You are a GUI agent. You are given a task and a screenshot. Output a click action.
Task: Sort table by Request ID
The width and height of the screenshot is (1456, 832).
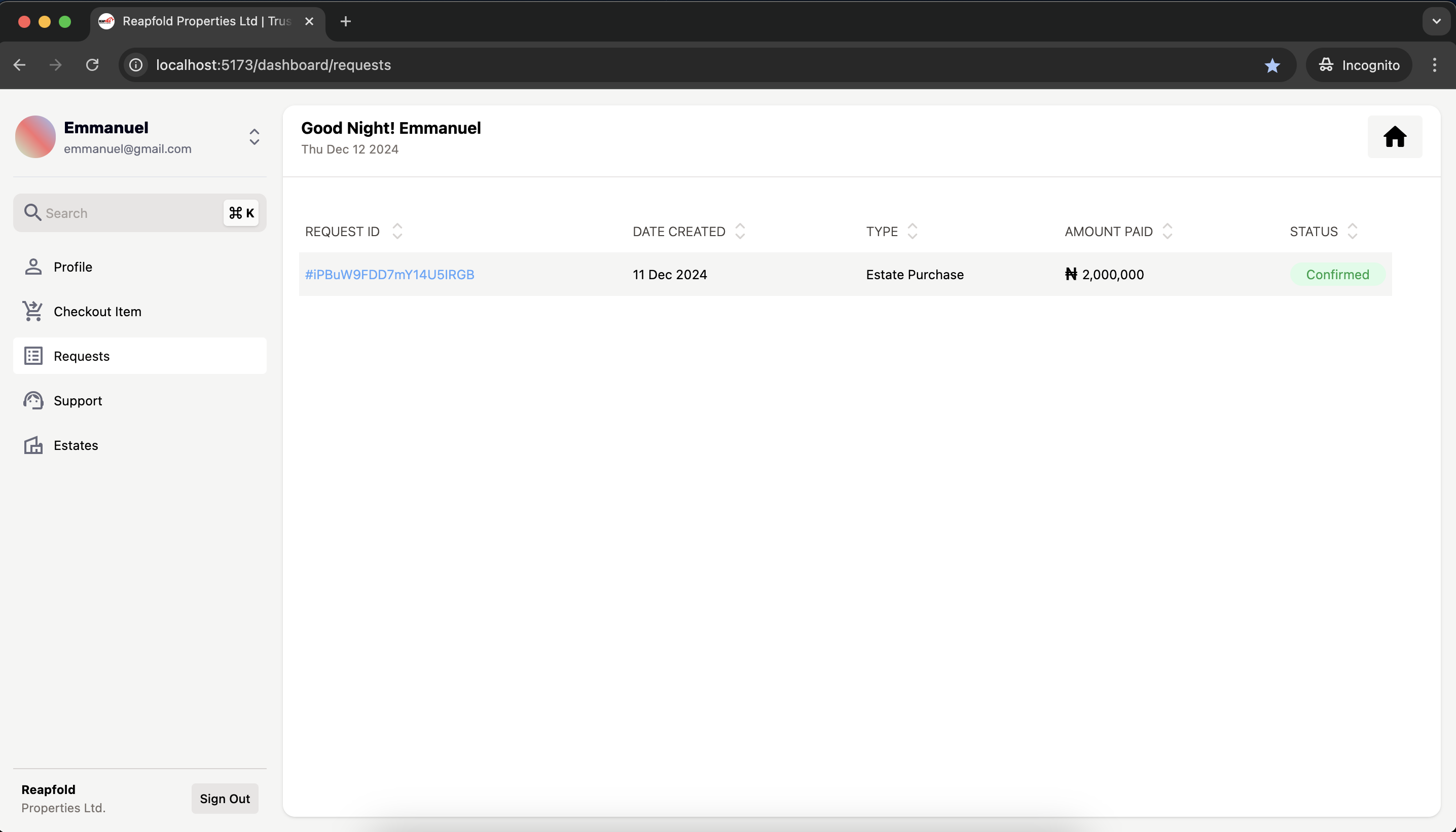397,232
